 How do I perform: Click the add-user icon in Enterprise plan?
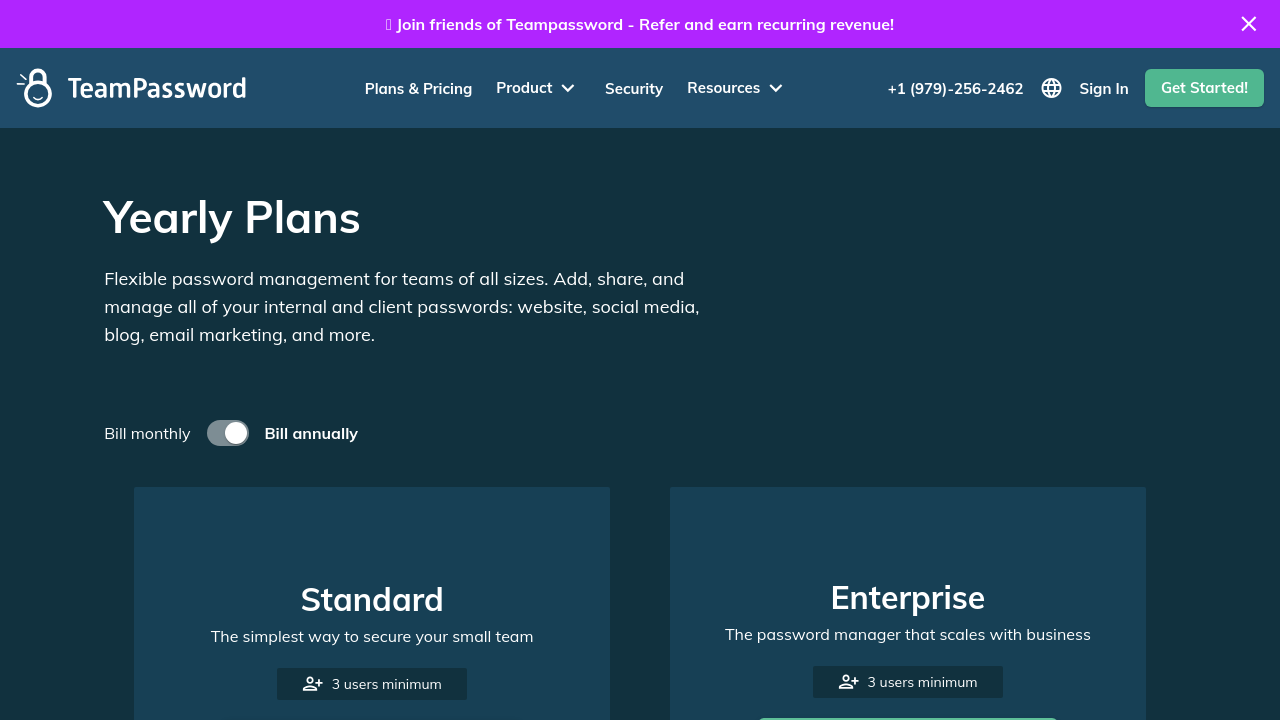tap(849, 682)
